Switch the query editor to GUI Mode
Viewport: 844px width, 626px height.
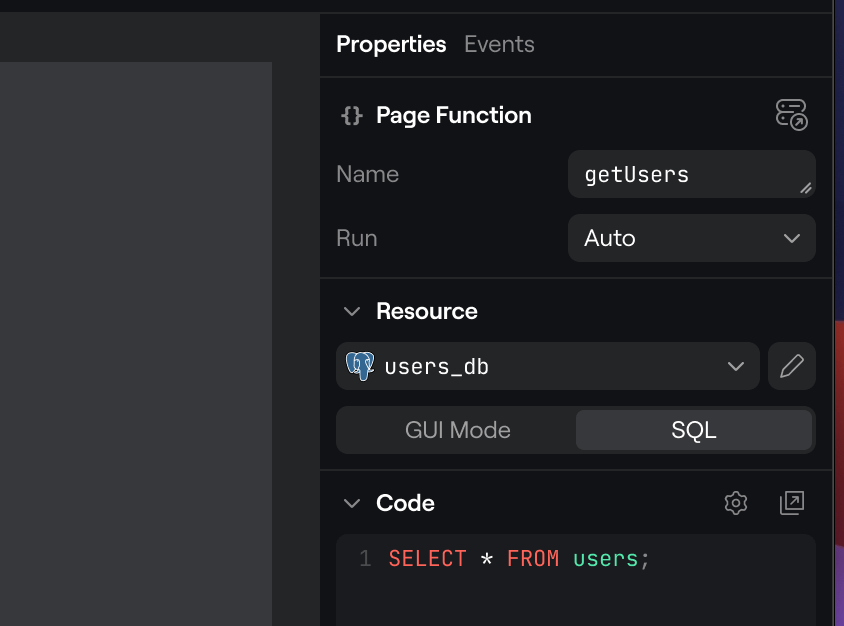pos(457,430)
